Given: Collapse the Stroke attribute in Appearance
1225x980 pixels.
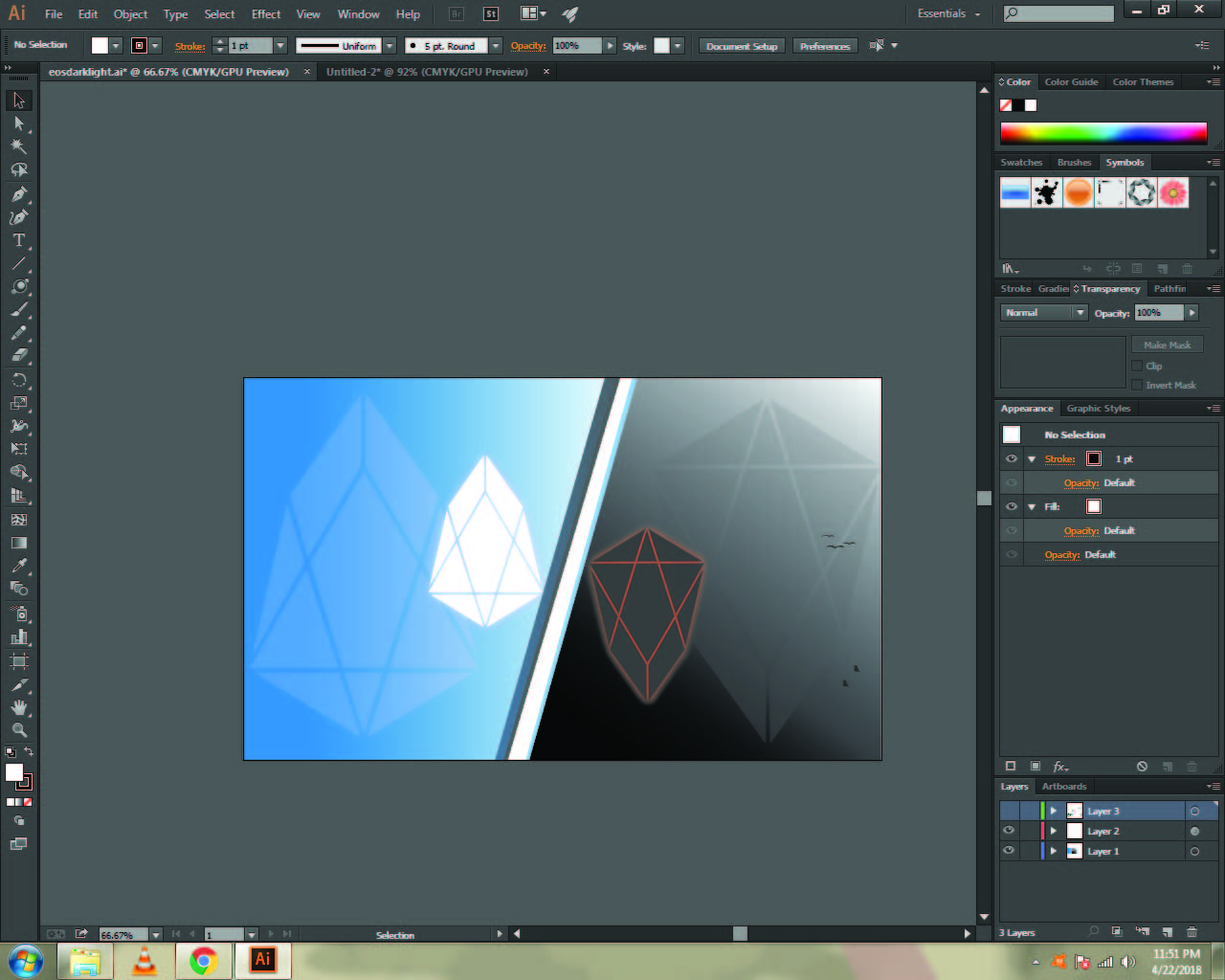Looking at the screenshot, I should tap(1032, 459).
